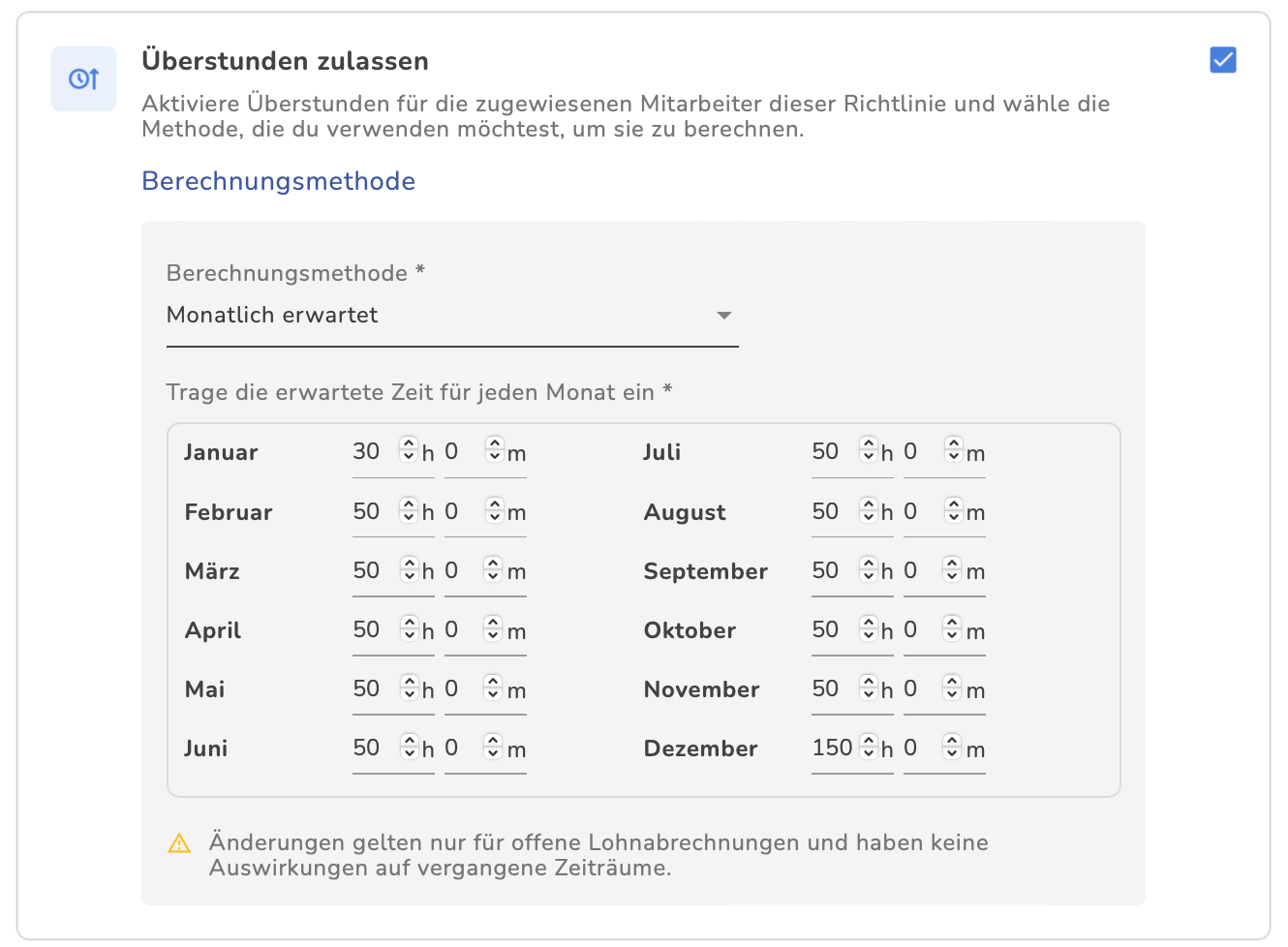Click the Februar minutes stepper arrows

pos(495,510)
